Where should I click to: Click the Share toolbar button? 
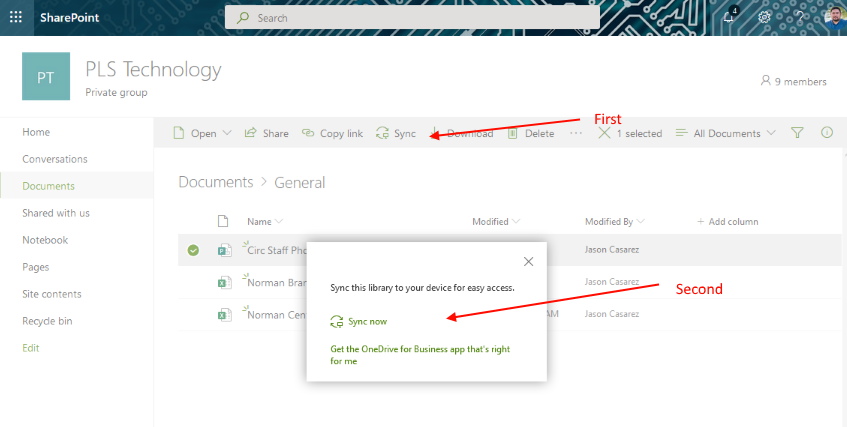pyautogui.click(x=266, y=133)
